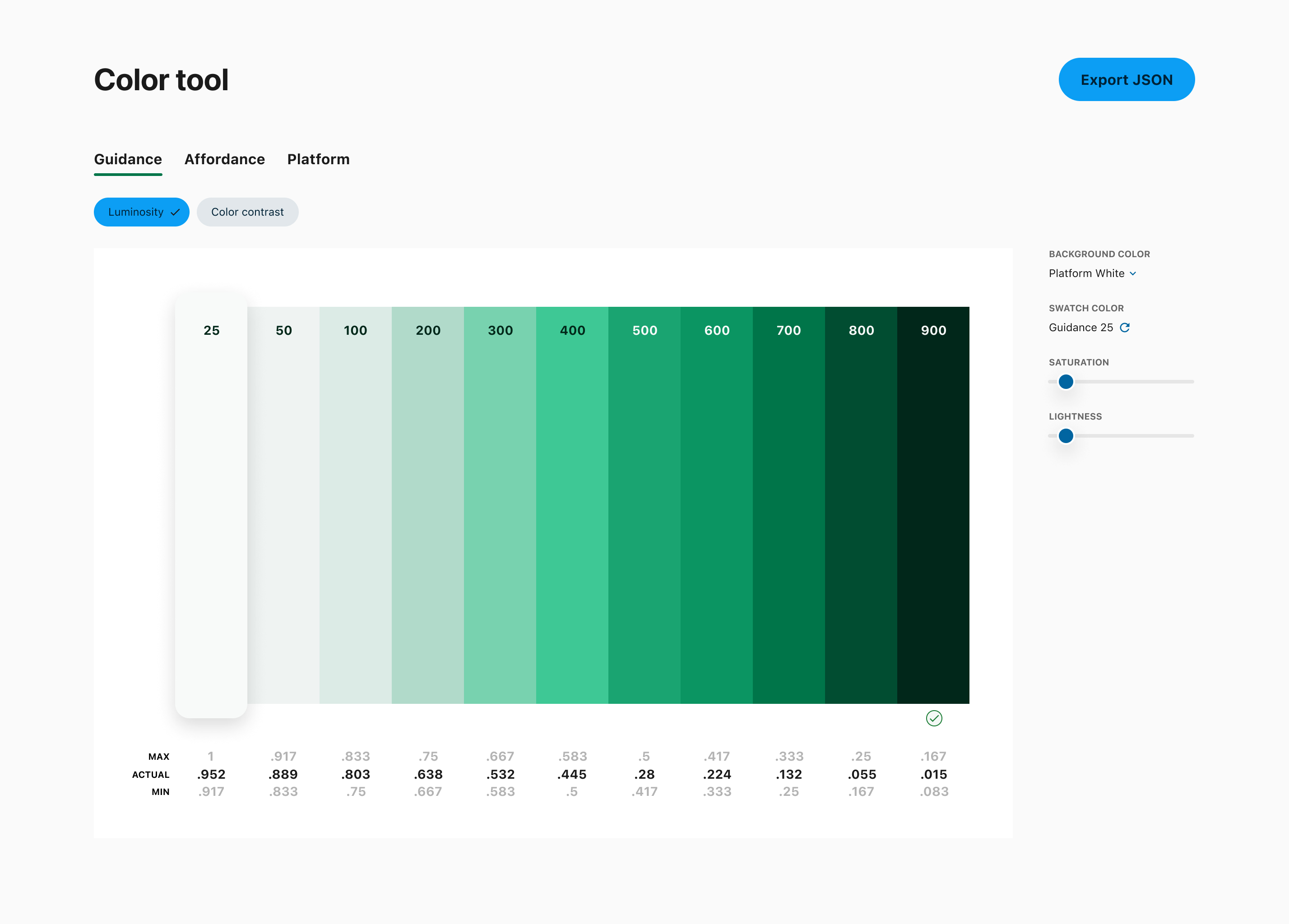1289x924 pixels.
Task: Open the Platform tab
Action: tap(318, 160)
